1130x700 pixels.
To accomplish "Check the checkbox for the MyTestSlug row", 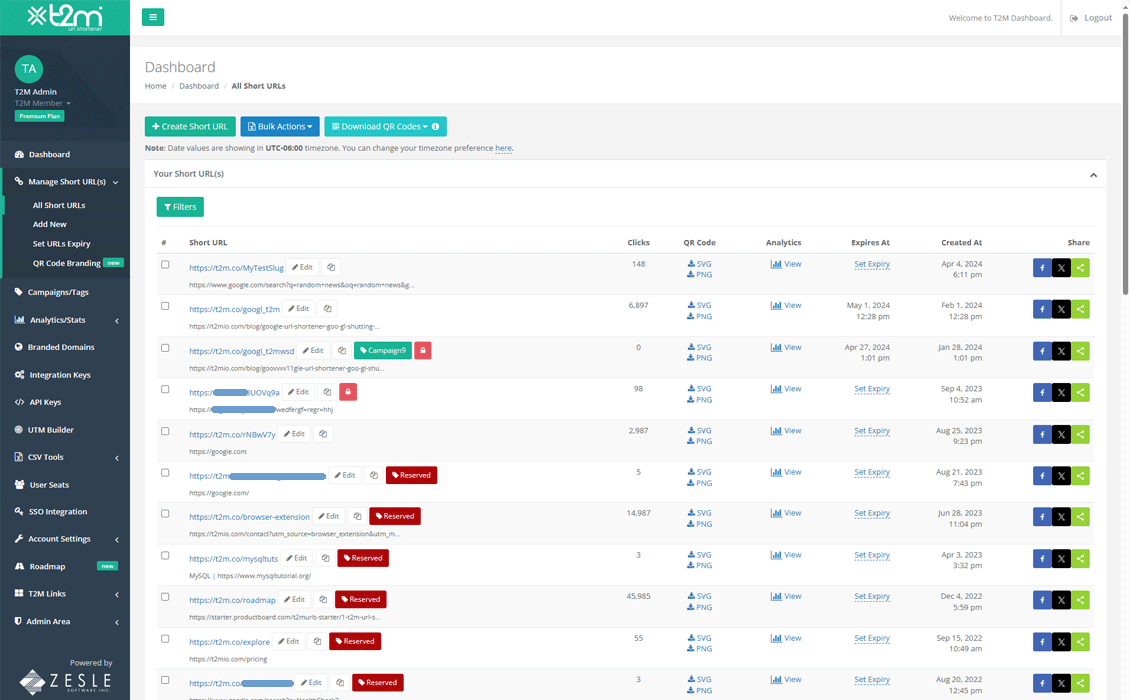I will pyautogui.click(x=165, y=263).
